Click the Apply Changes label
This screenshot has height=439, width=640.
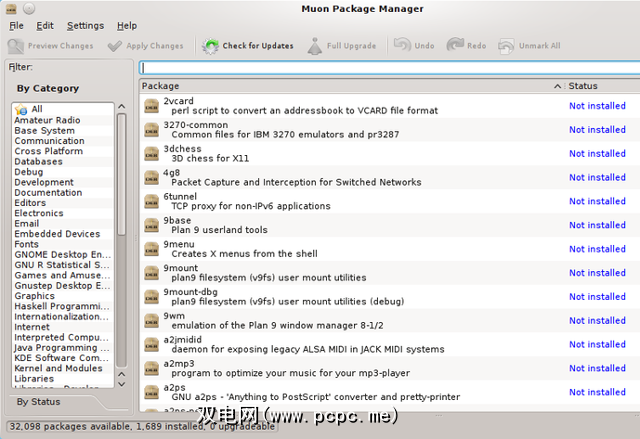click(155, 46)
